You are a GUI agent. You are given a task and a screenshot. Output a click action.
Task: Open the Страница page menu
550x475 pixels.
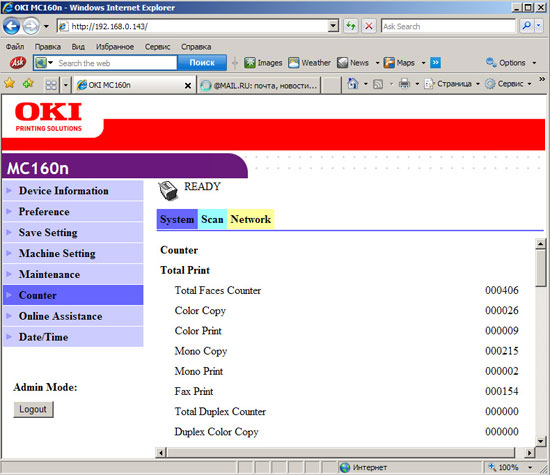(451, 84)
